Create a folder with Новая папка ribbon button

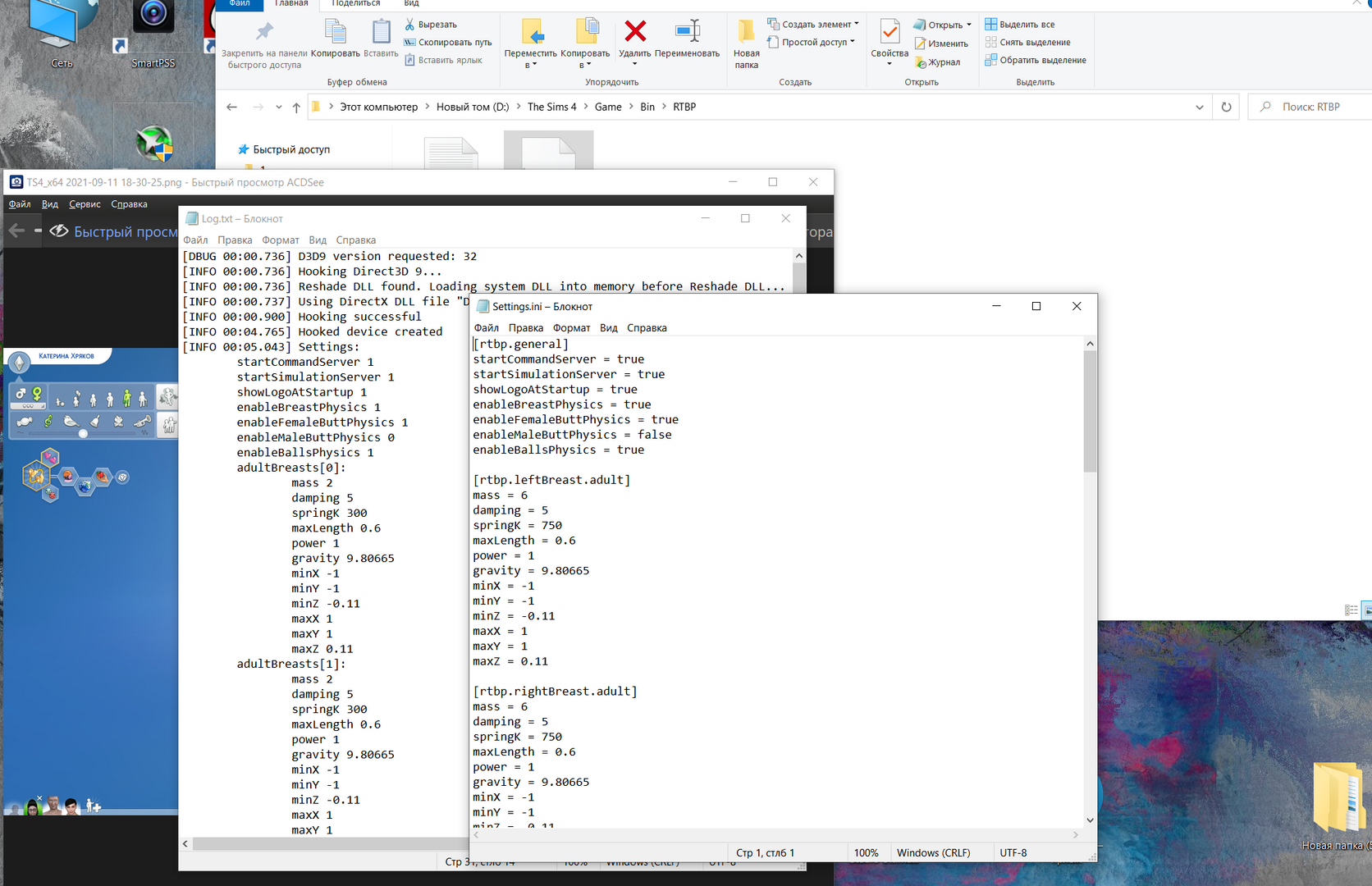[746, 44]
